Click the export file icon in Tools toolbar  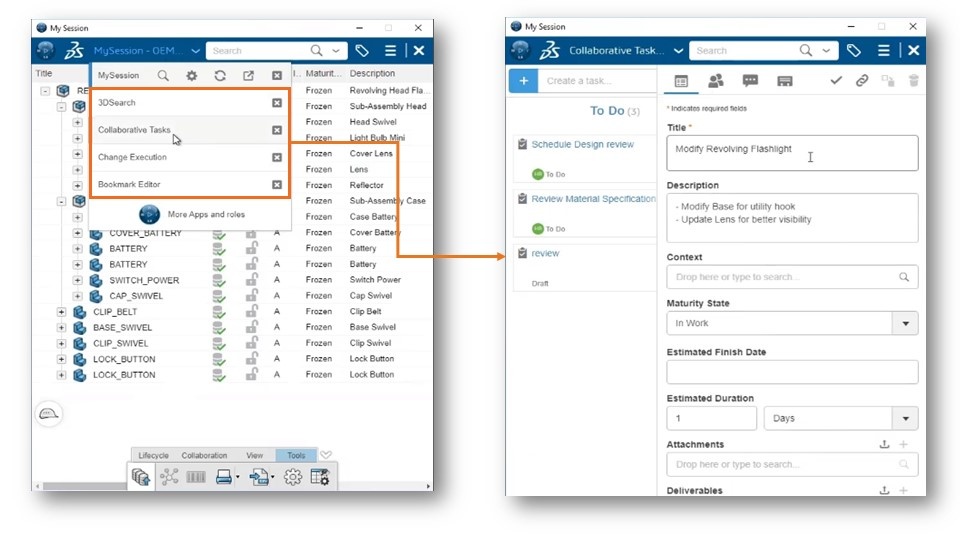[259, 476]
